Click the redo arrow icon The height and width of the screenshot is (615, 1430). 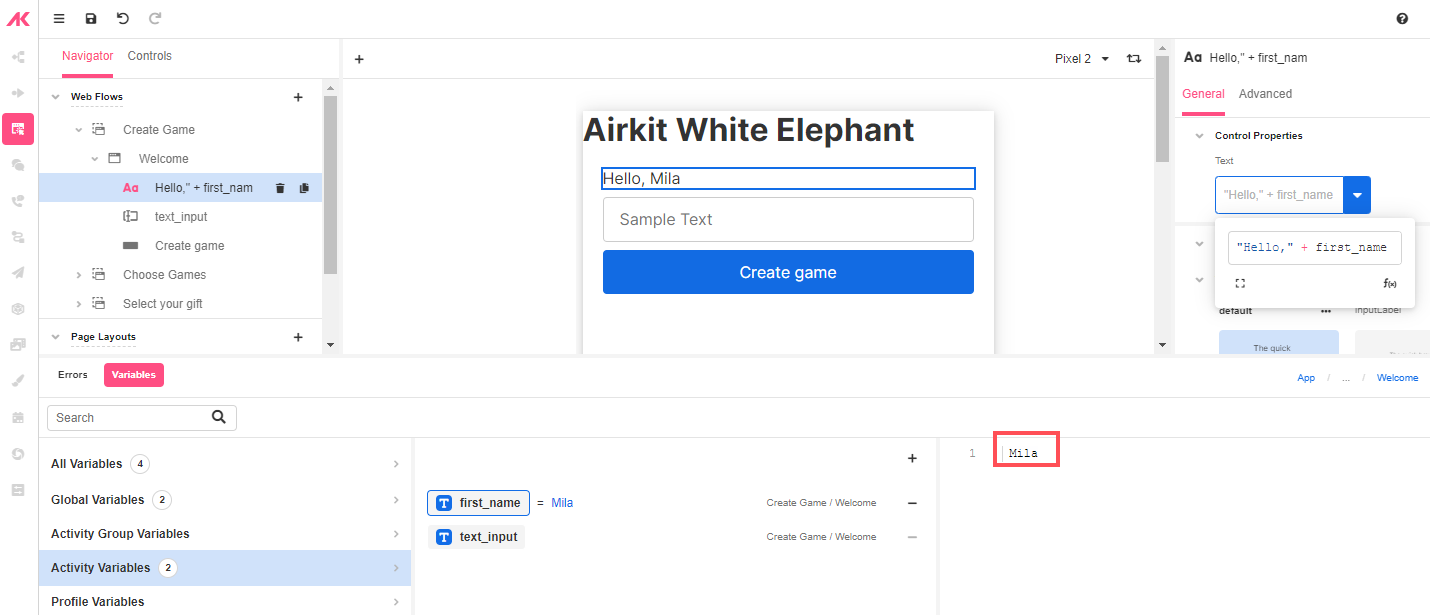point(155,19)
